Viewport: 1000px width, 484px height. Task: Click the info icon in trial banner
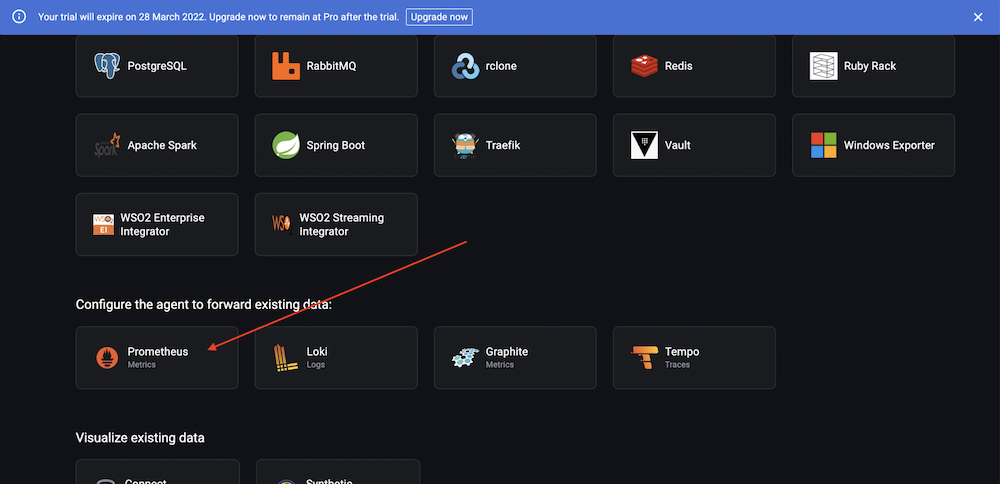click(x=19, y=17)
